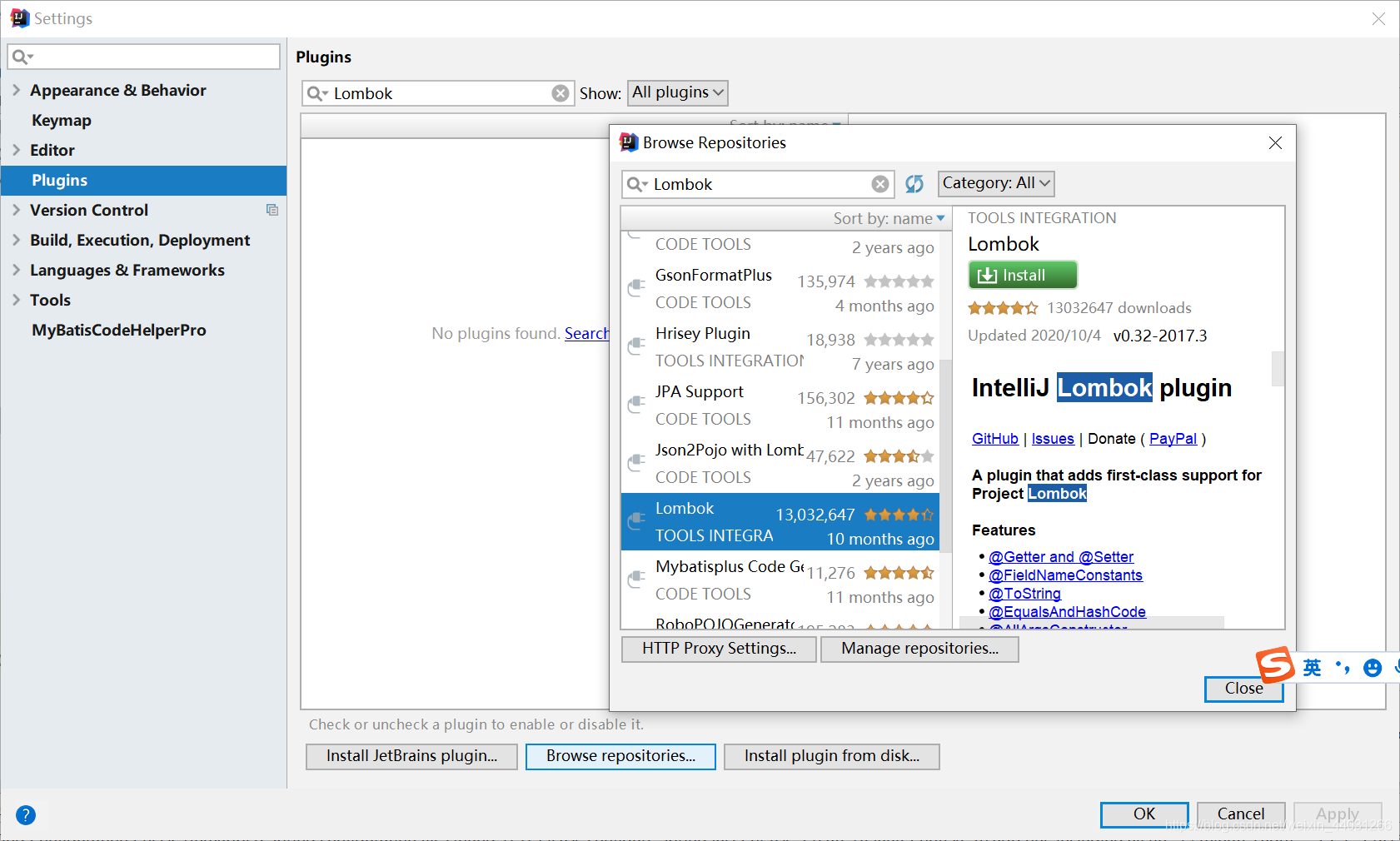Click the Sogou input method S icon

tap(1275, 665)
